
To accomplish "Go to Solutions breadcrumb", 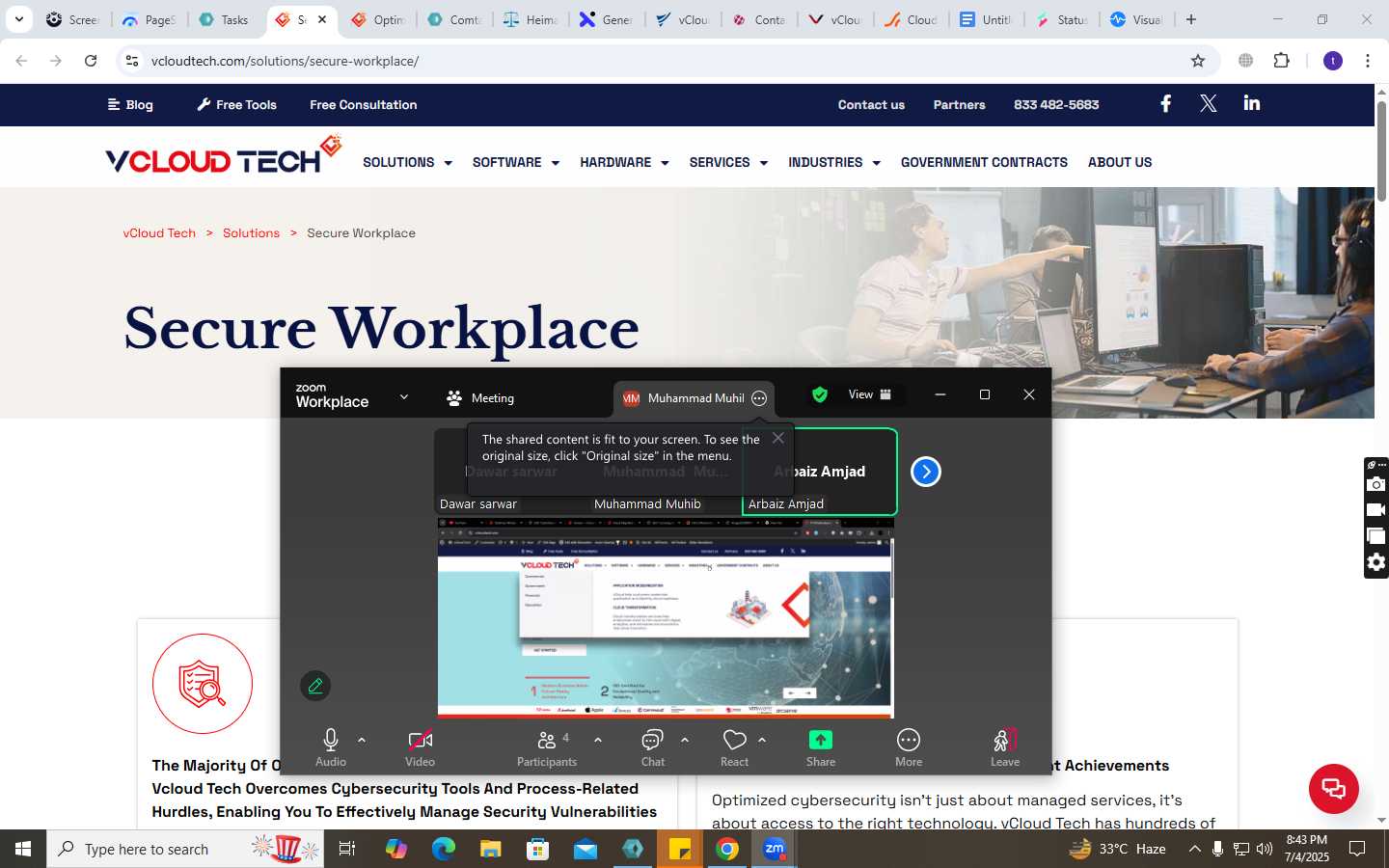I will pyautogui.click(x=251, y=232).
